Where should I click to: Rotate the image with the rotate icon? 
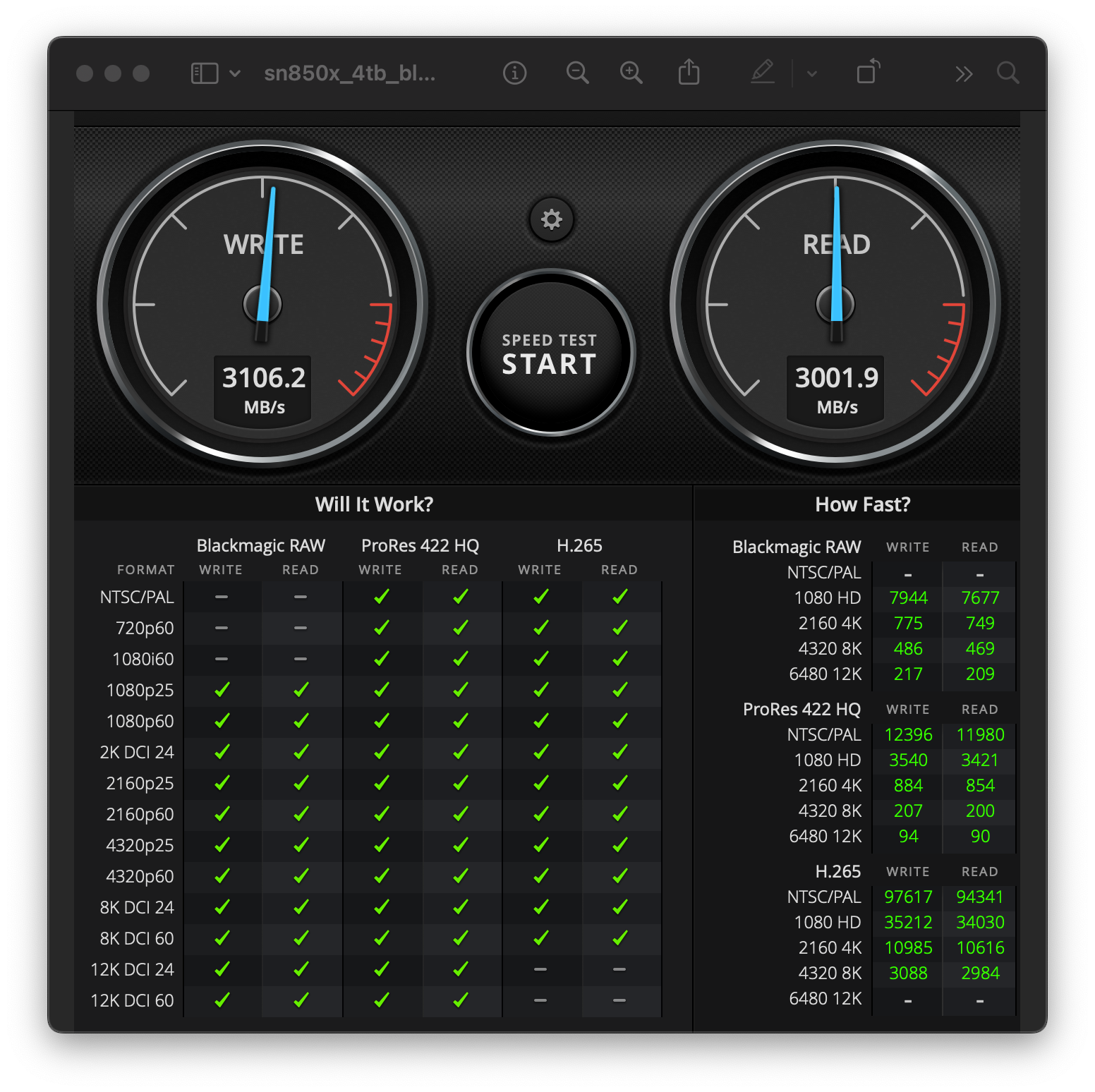[x=869, y=72]
